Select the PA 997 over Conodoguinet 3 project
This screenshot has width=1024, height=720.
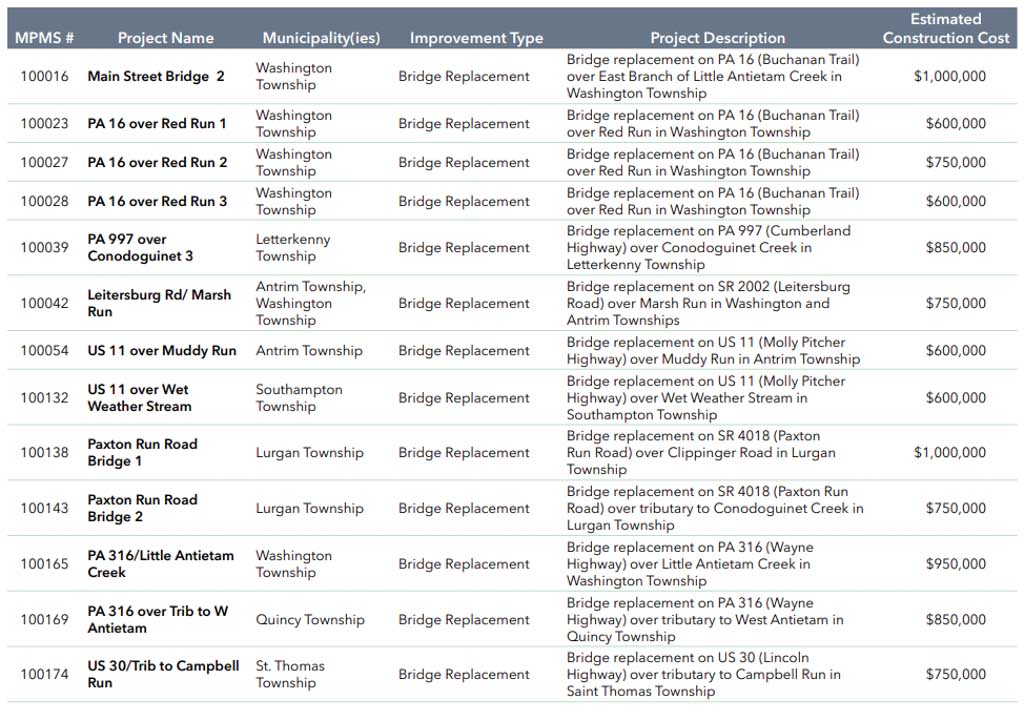tap(140, 248)
